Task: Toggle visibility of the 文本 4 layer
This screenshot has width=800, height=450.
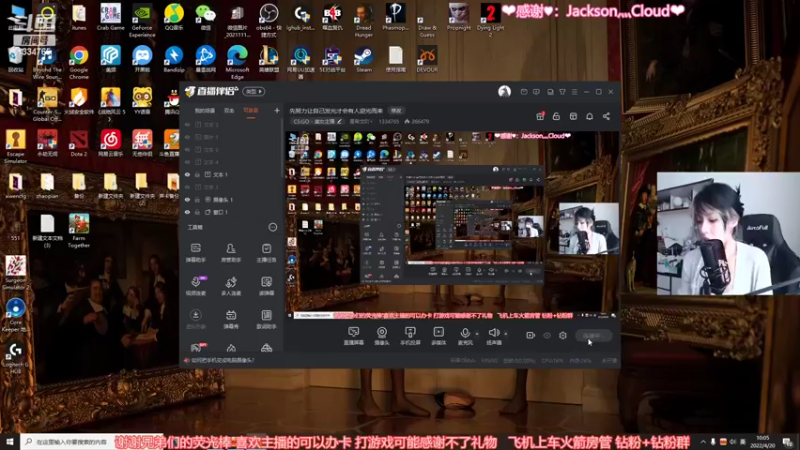Action: (187, 162)
